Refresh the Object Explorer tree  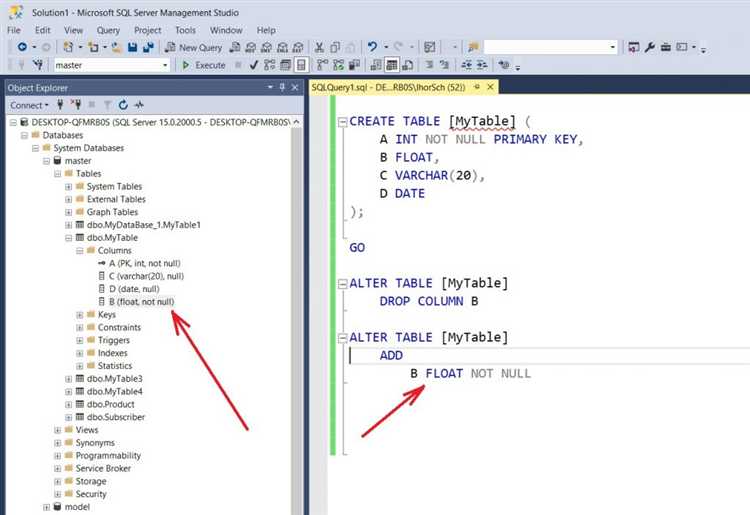(x=123, y=105)
